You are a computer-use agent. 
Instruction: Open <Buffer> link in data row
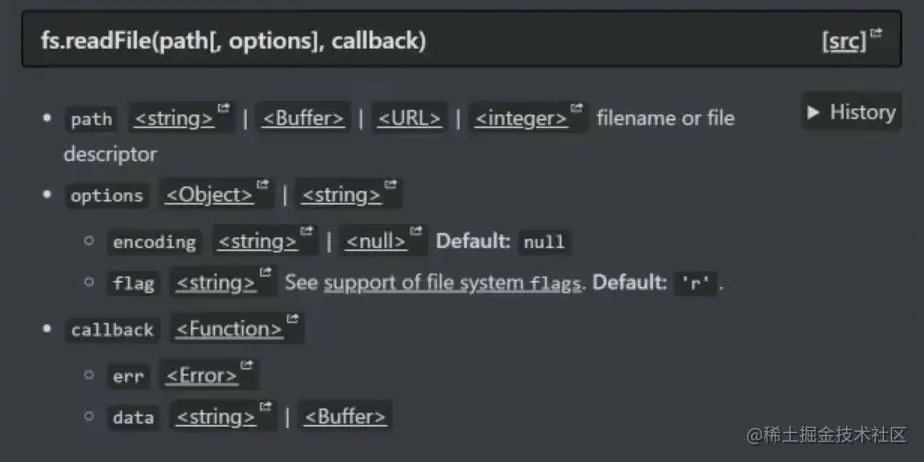(345, 417)
